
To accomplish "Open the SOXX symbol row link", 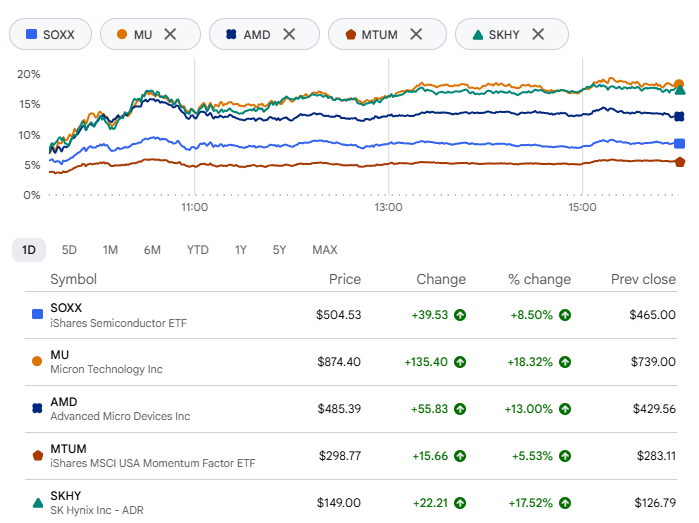I will pyautogui.click(x=66, y=308).
